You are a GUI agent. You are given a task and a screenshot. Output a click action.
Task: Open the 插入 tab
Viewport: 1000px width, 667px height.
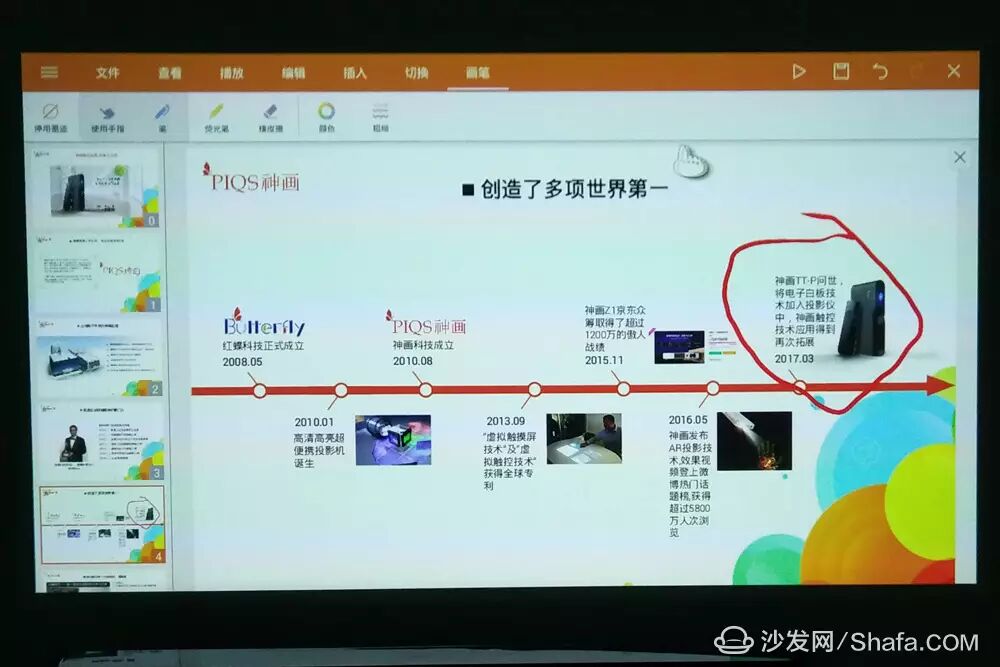(355, 73)
